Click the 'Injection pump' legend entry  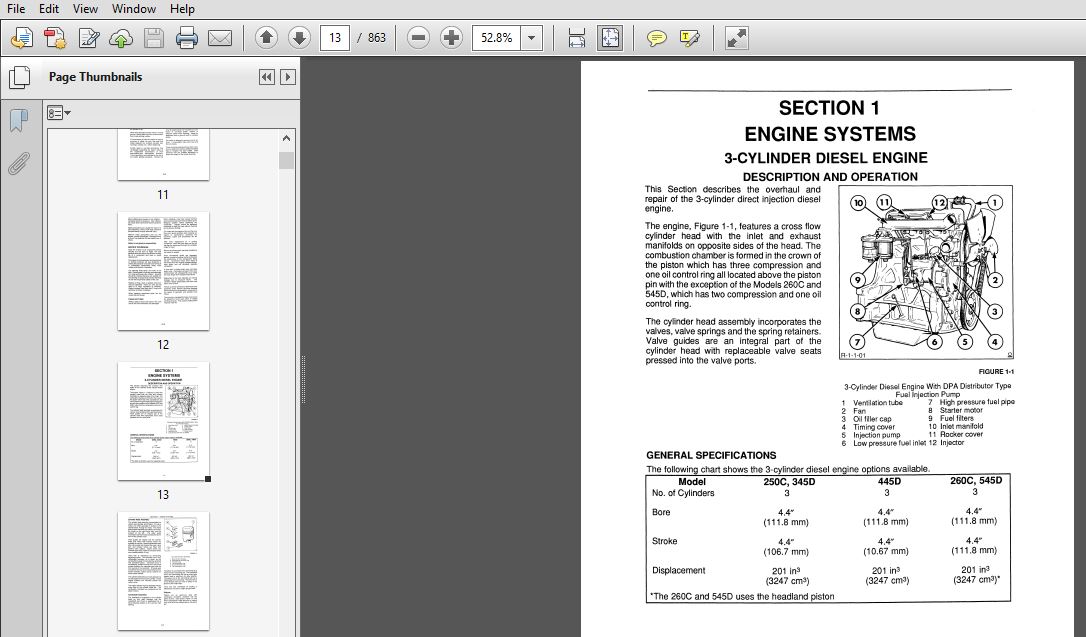coord(877,436)
